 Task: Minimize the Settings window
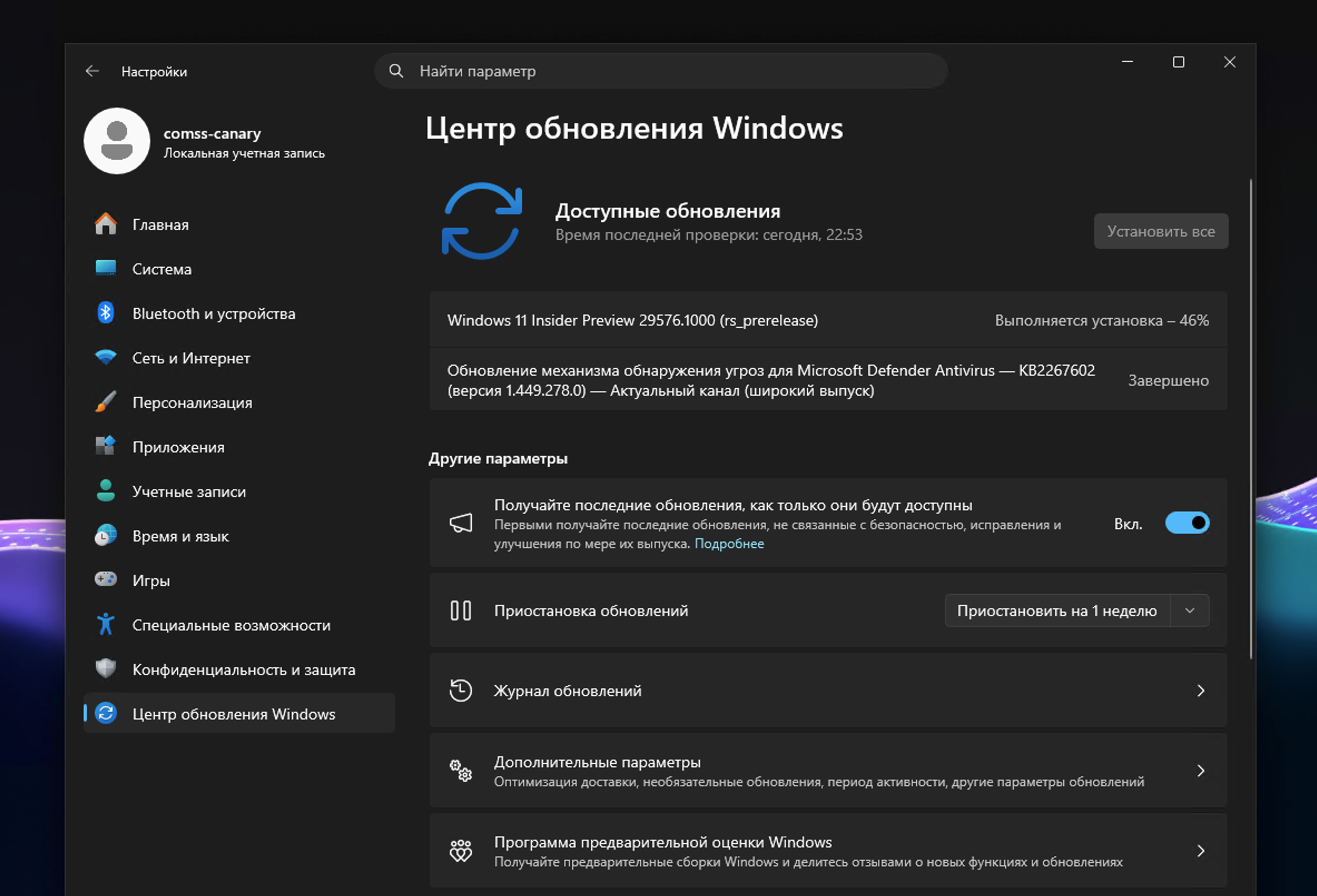point(1128,62)
